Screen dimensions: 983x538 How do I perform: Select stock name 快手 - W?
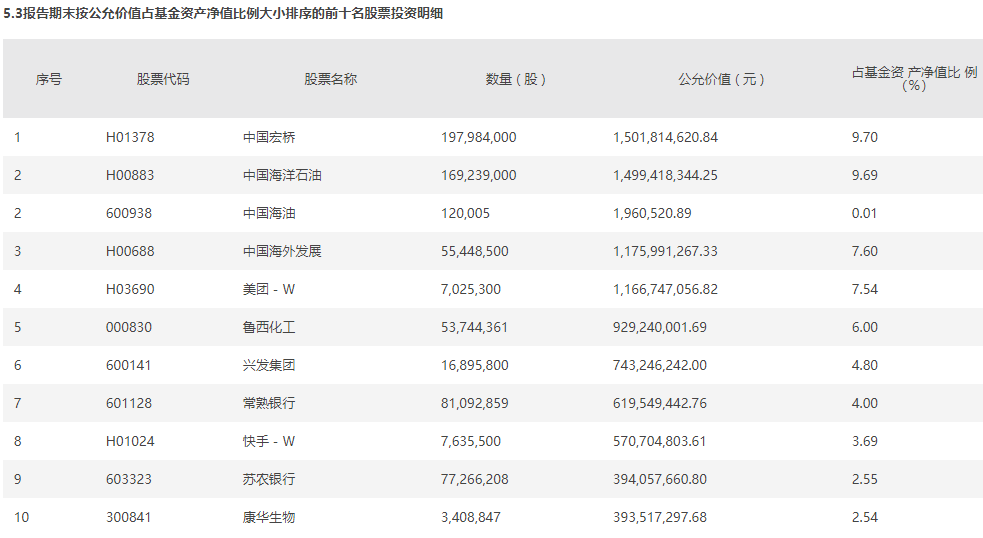(x=269, y=441)
